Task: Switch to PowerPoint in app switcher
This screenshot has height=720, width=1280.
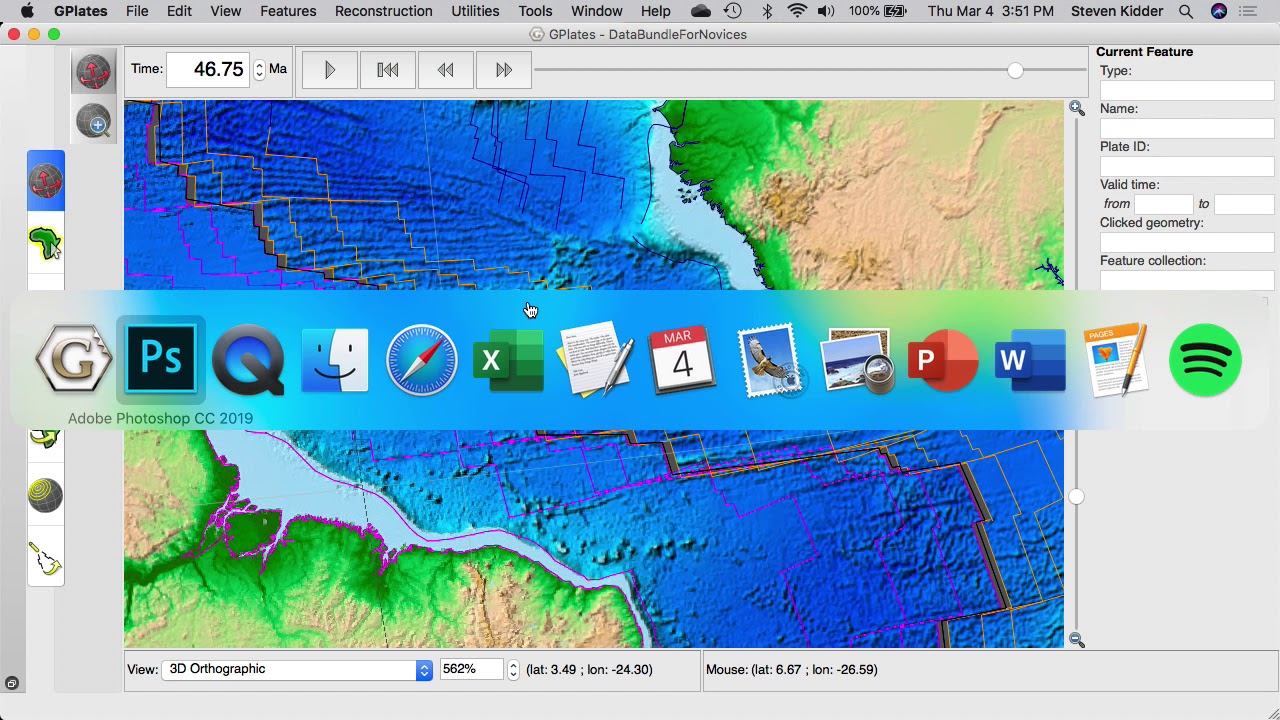Action: [944, 360]
